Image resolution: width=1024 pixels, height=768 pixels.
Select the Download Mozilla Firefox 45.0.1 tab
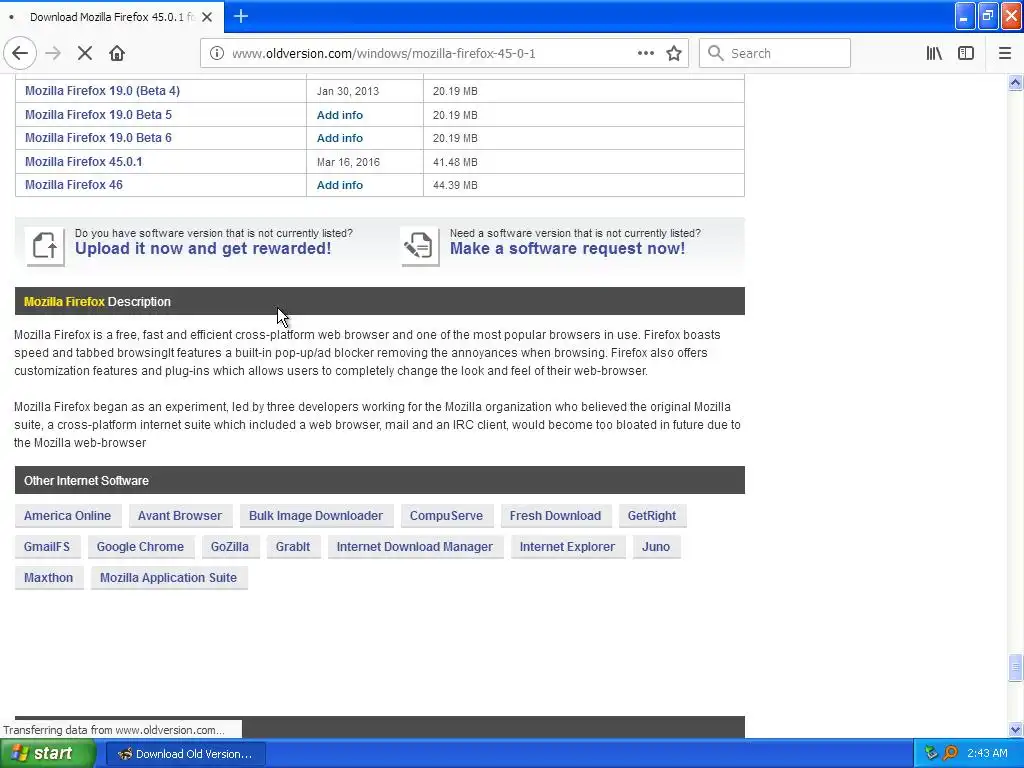pyautogui.click(x=112, y=17)
